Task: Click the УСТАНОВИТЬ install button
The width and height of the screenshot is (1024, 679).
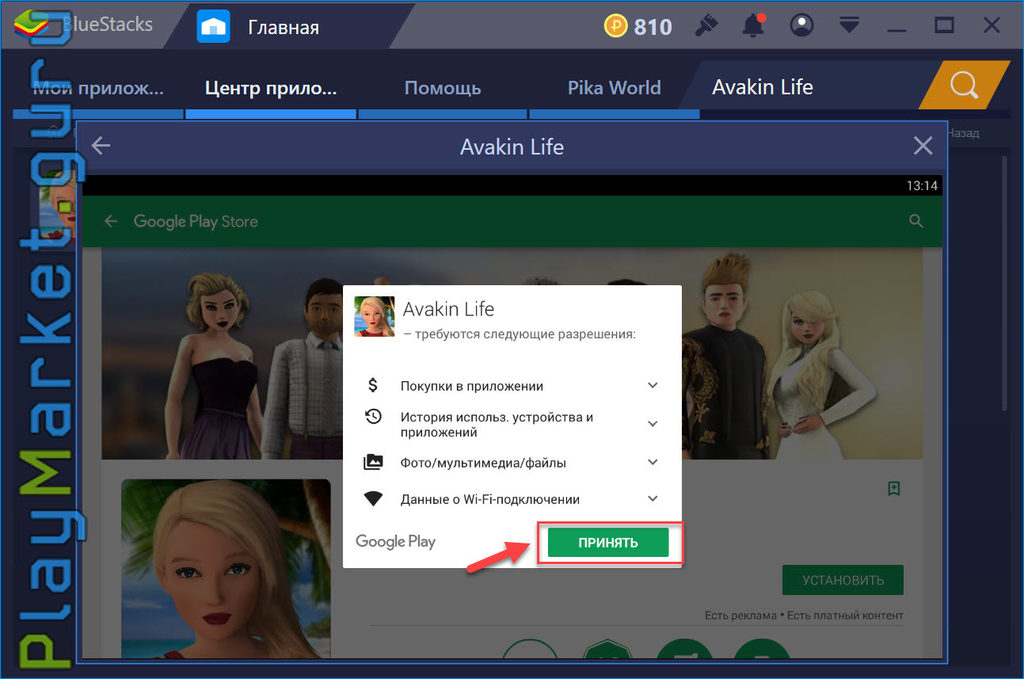Action: [x=842, y=580]
